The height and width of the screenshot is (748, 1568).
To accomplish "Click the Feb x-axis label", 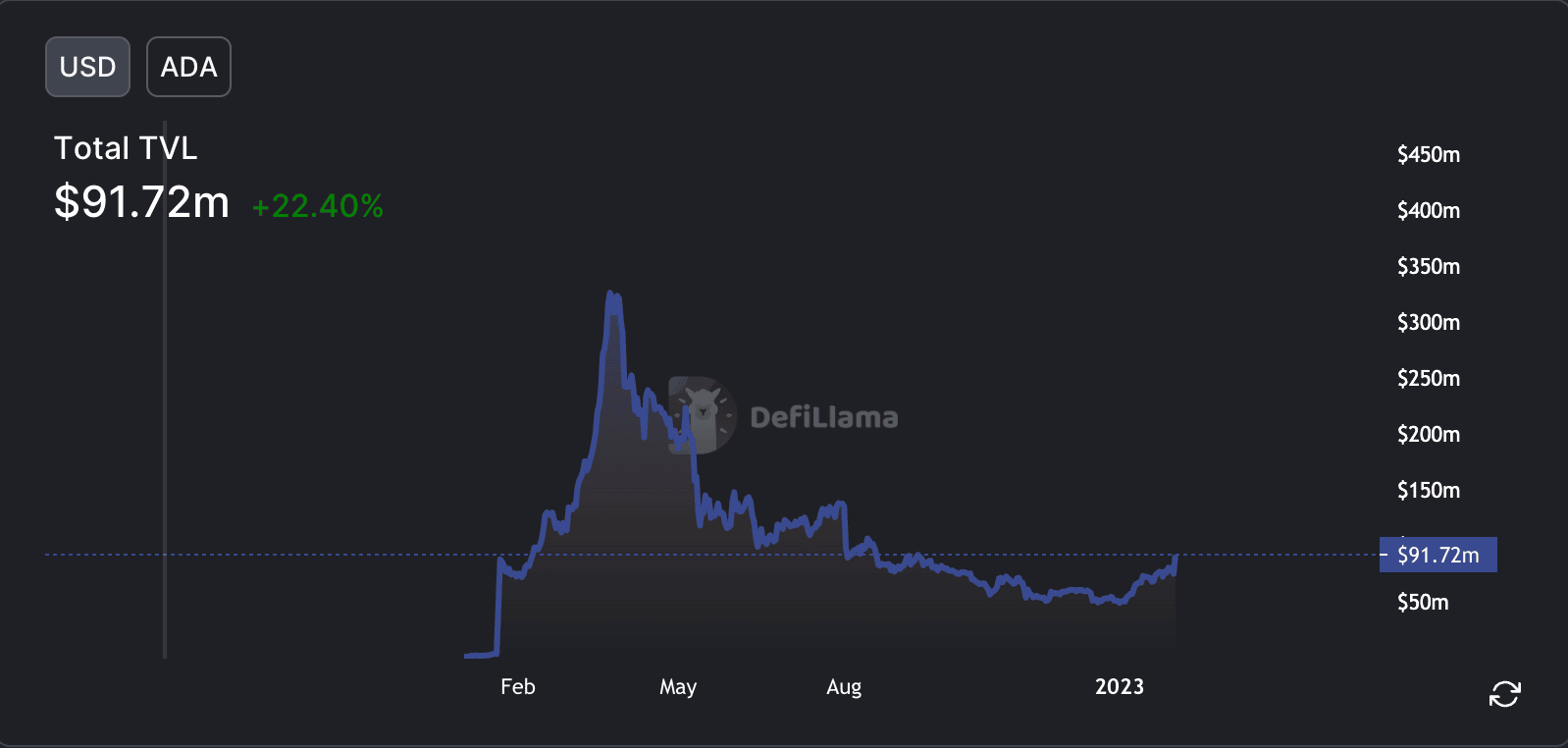I will pos(518,686).
